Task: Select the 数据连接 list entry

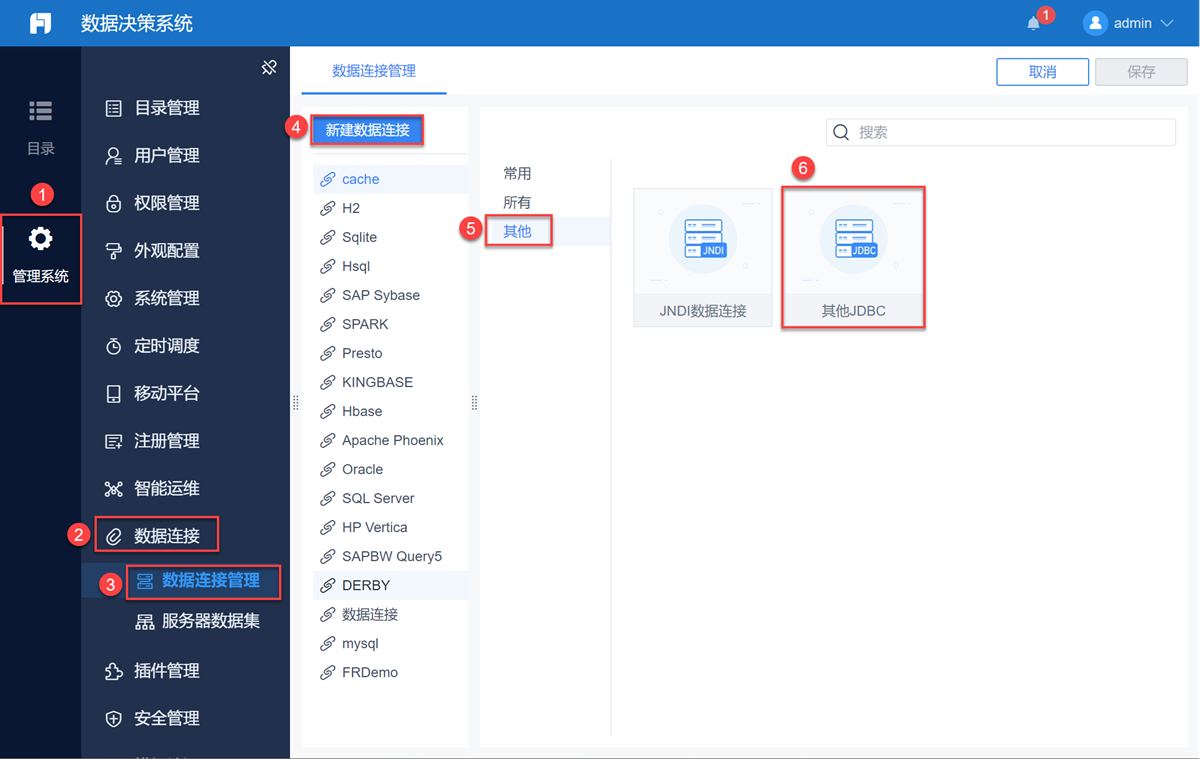Action: point(390,615)
